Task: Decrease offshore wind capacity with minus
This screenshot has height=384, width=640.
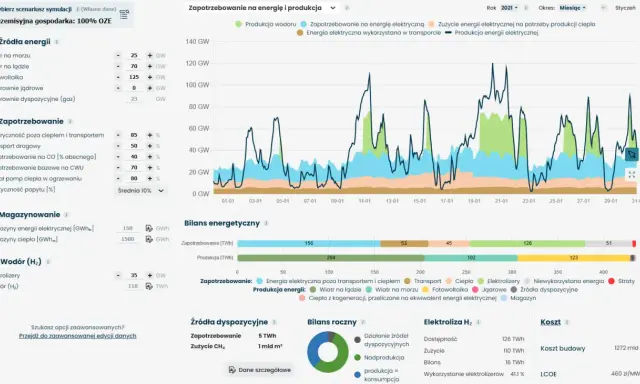Action: click(118, 55)
